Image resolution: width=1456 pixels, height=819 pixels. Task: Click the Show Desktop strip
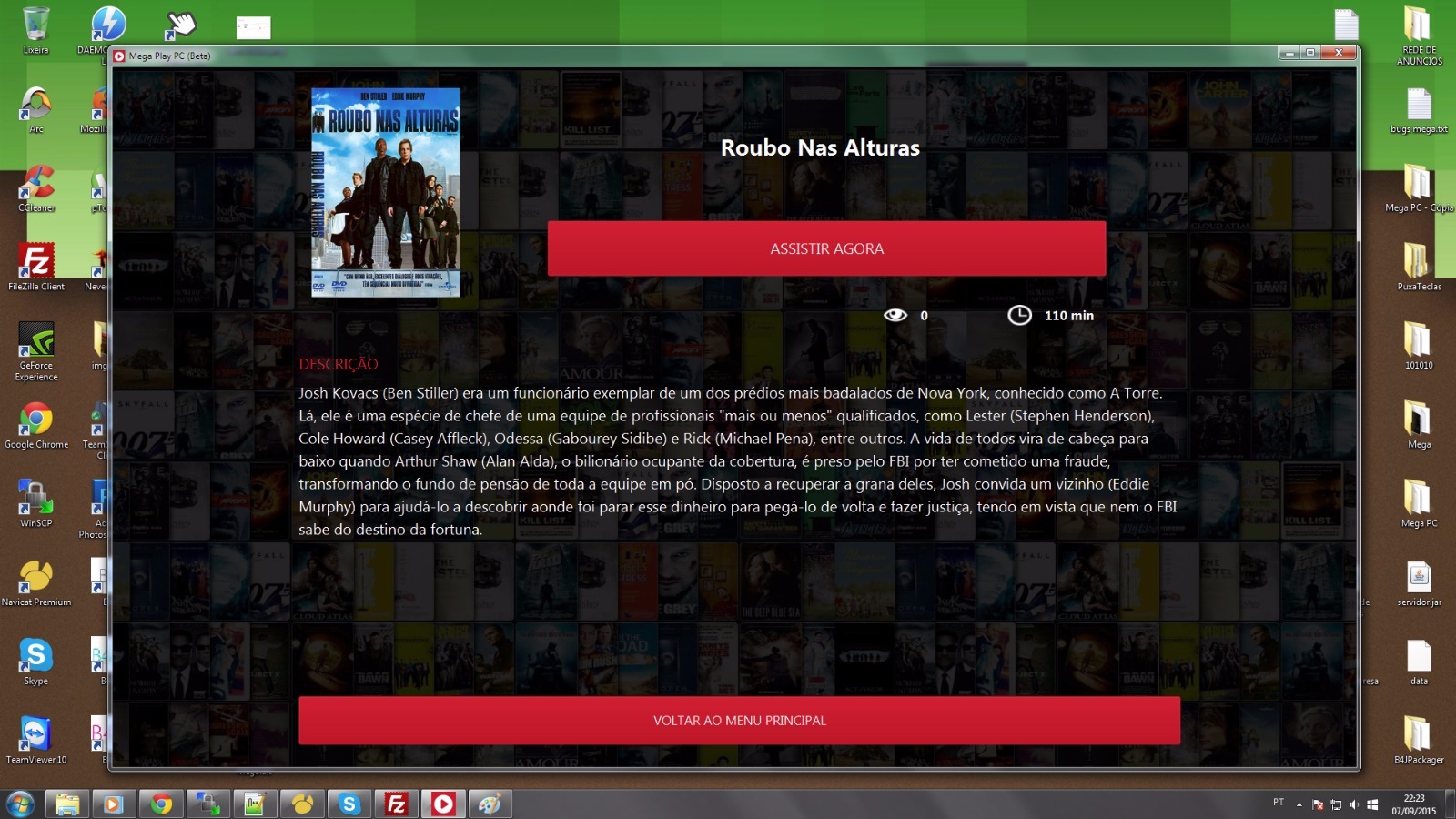point(1450,804)
